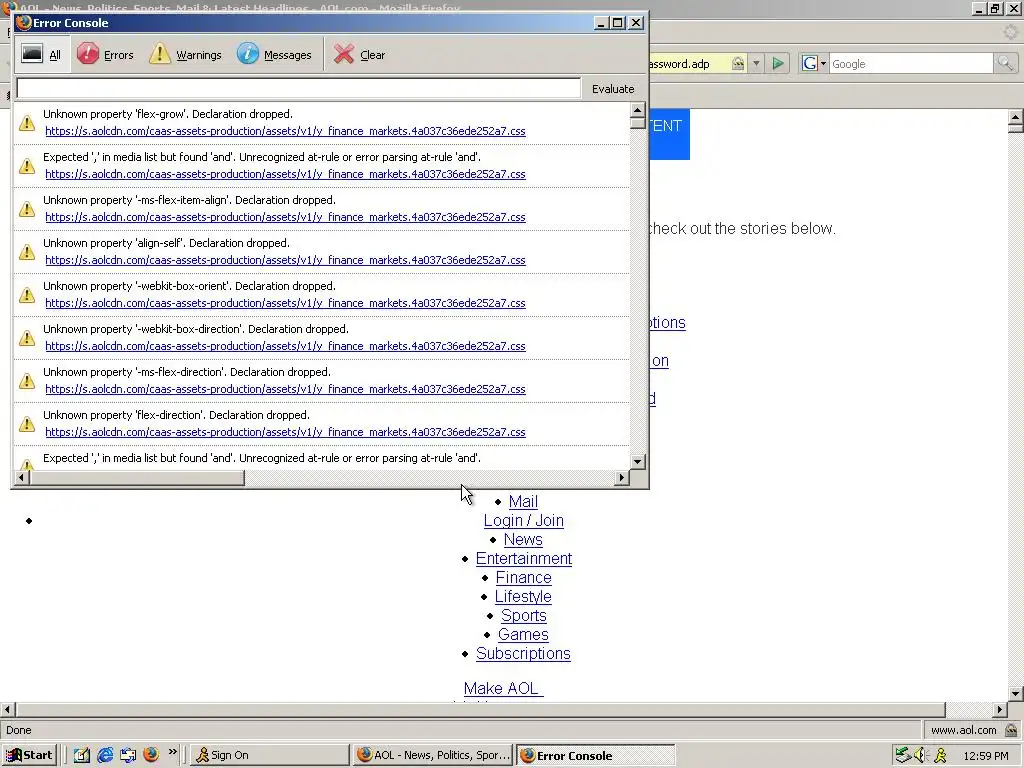Screen dimensions: 1024x768
Task: Click search magnifier icon in Firefox
Action: click(1004, 63)
